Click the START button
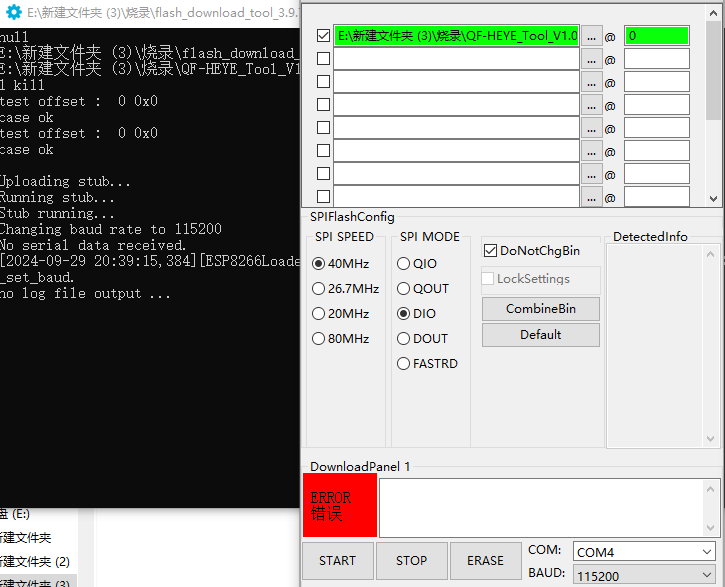 pyautogui.click(x=338, y=561)
